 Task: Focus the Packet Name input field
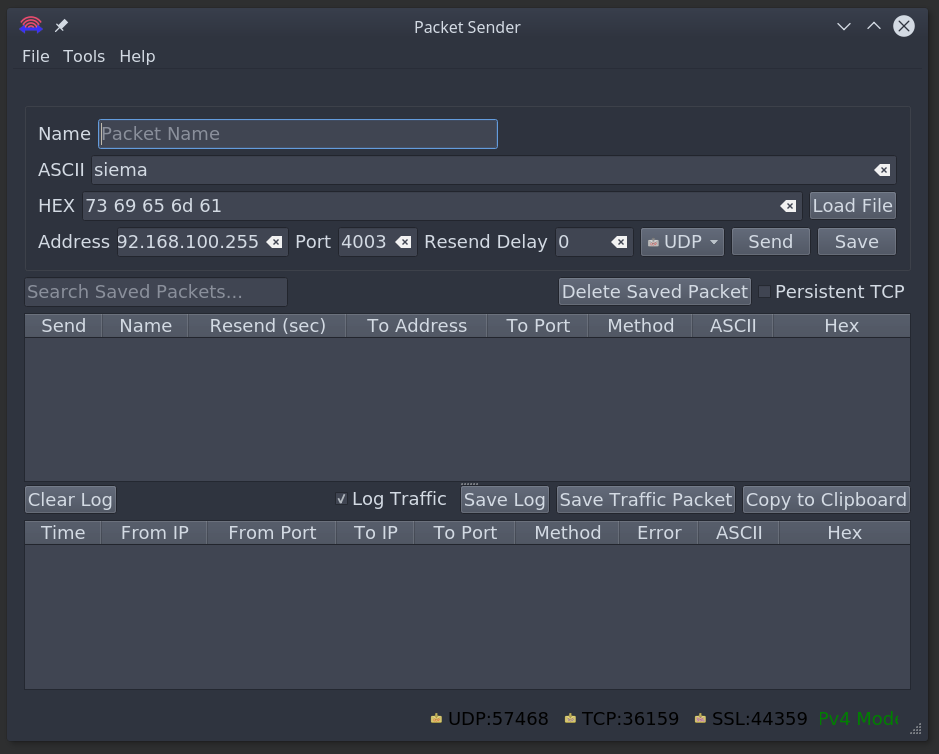pos(298,134)
